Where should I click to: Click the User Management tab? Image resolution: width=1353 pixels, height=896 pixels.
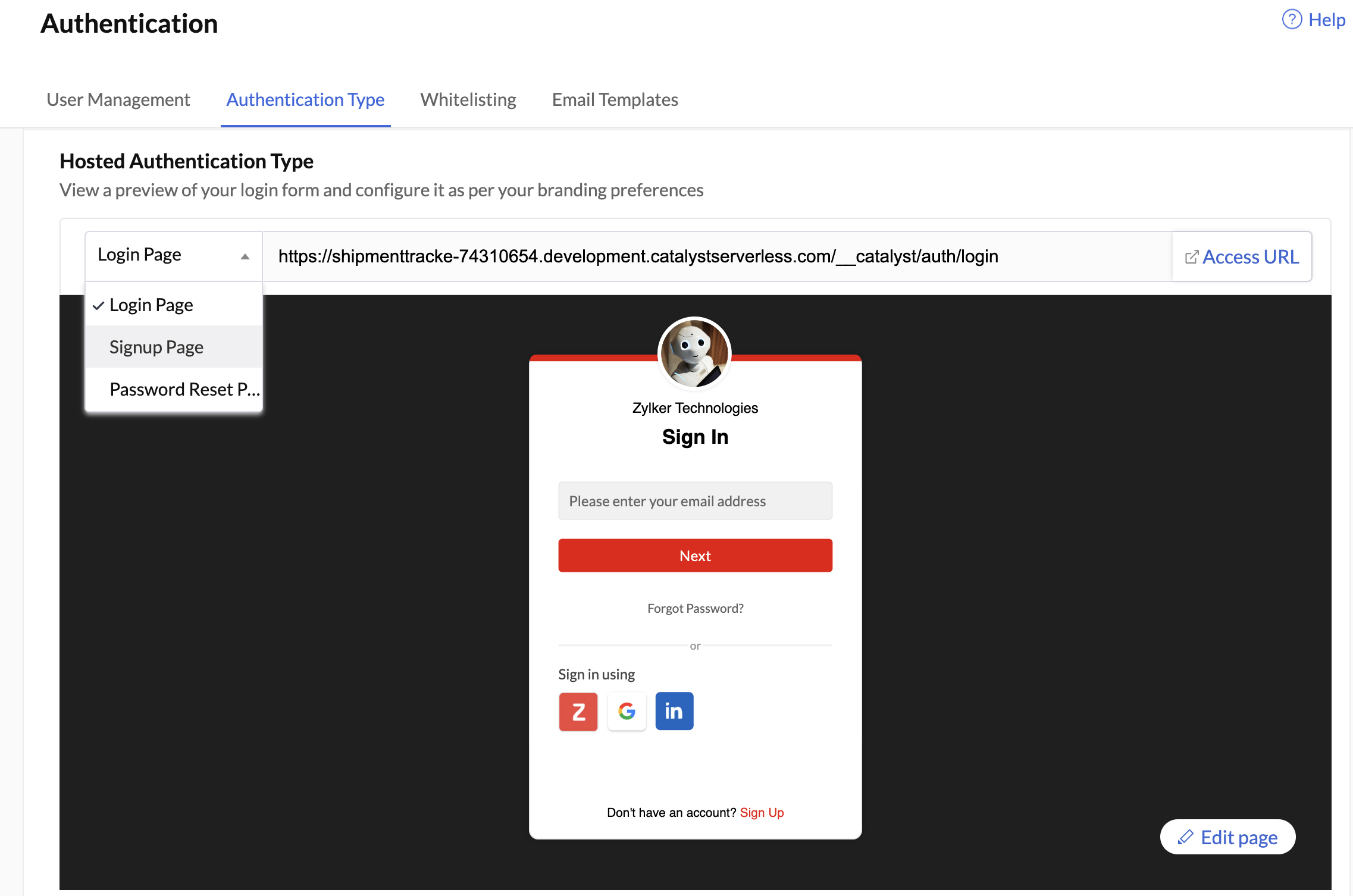pyautogui.click(x=118, y=98)
